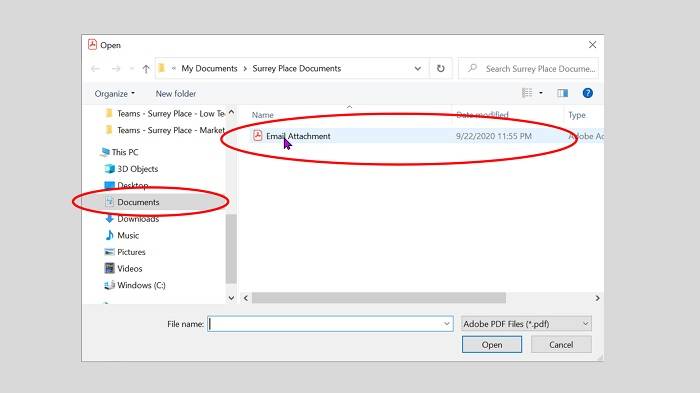Expand the File name history dropdown
700x393 pixels.
[447, 324]
